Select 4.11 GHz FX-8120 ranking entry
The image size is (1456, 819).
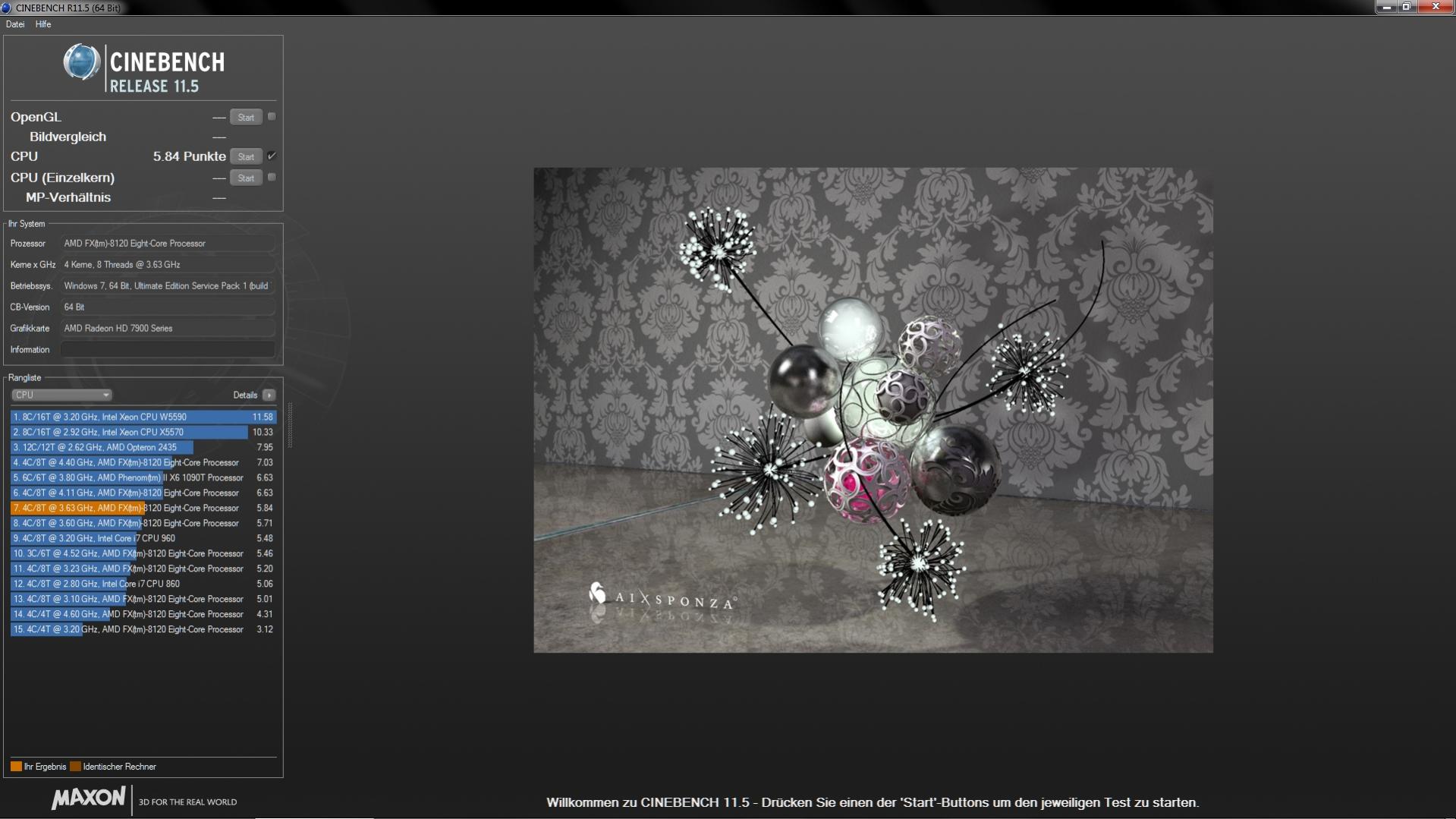(143, 493)
